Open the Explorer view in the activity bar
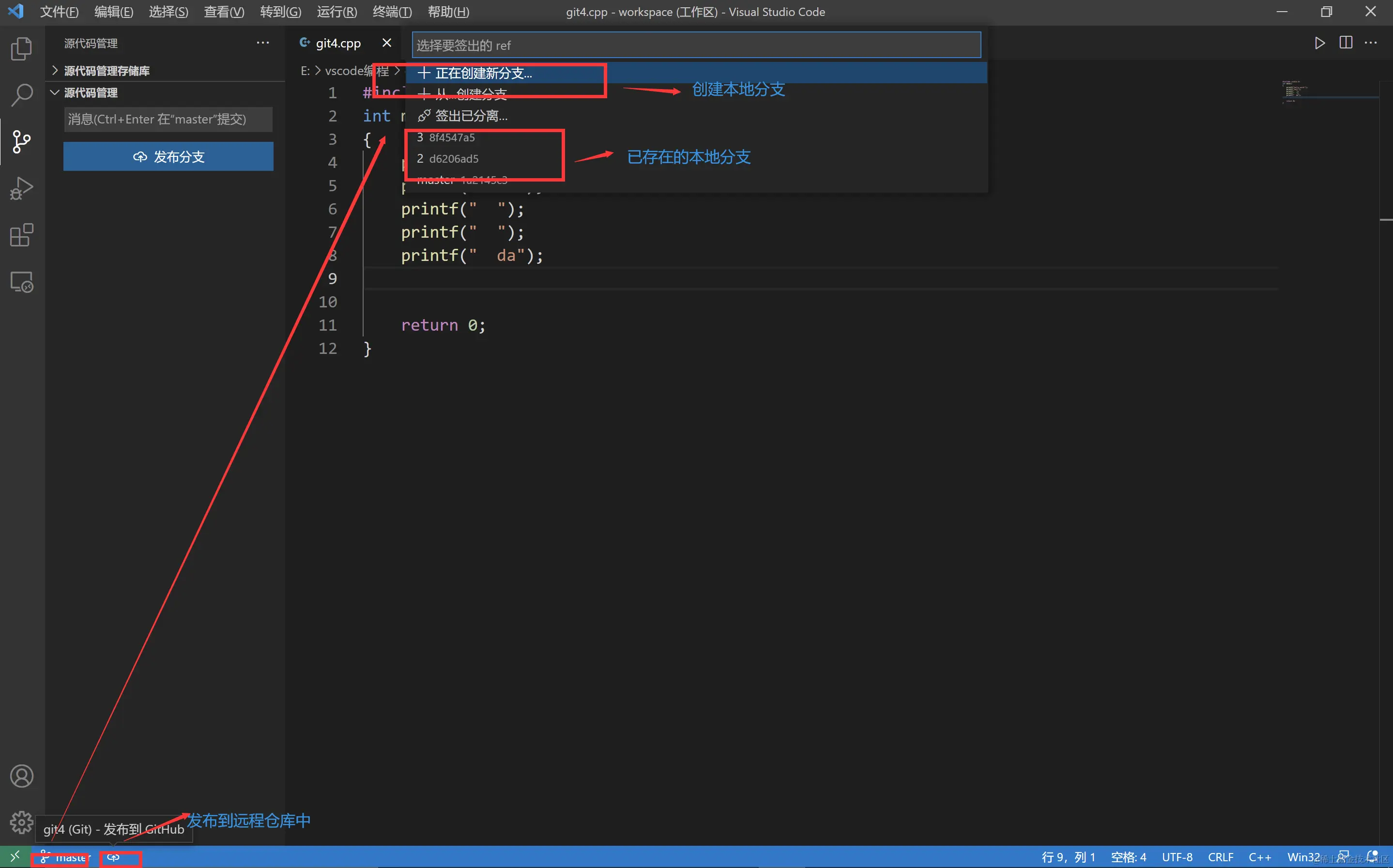This screenshot has width=1393, height=868. pyautogui.click(x=22, y=49)
